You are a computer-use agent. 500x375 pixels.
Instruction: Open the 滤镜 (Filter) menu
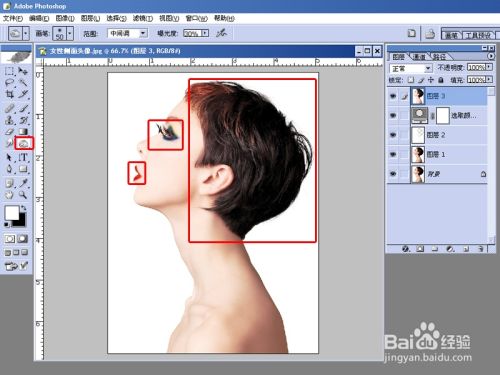coord(143,18)
